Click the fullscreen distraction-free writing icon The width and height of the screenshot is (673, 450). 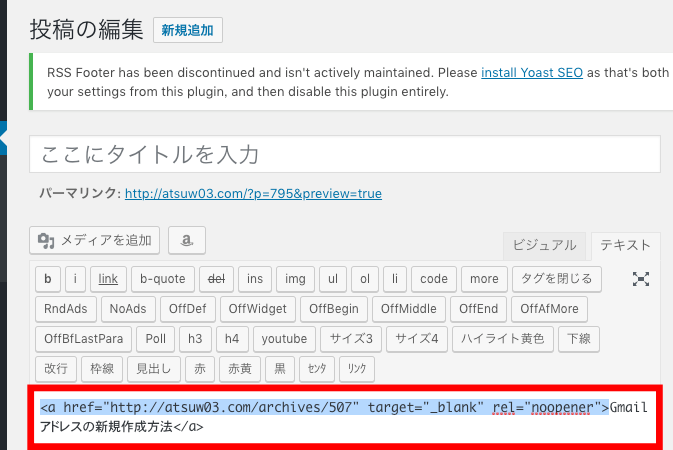tap(640, 279)
